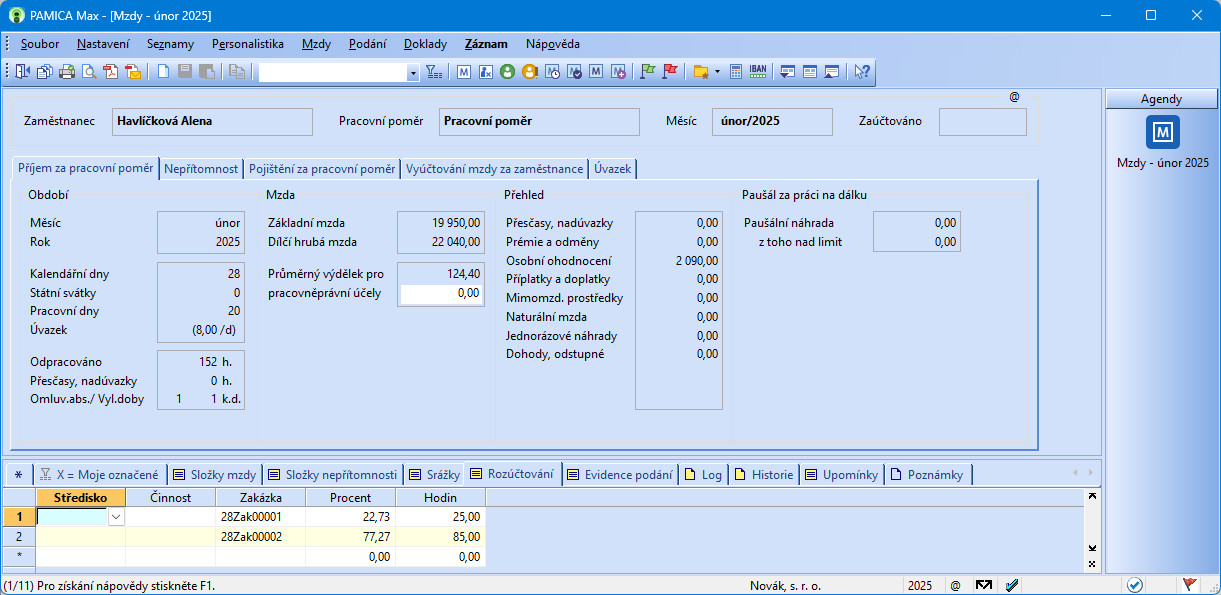Switch to the Nepřítomnost tab
The height and width of the screenshot is (595, 1221).
(x=201, y=169)
